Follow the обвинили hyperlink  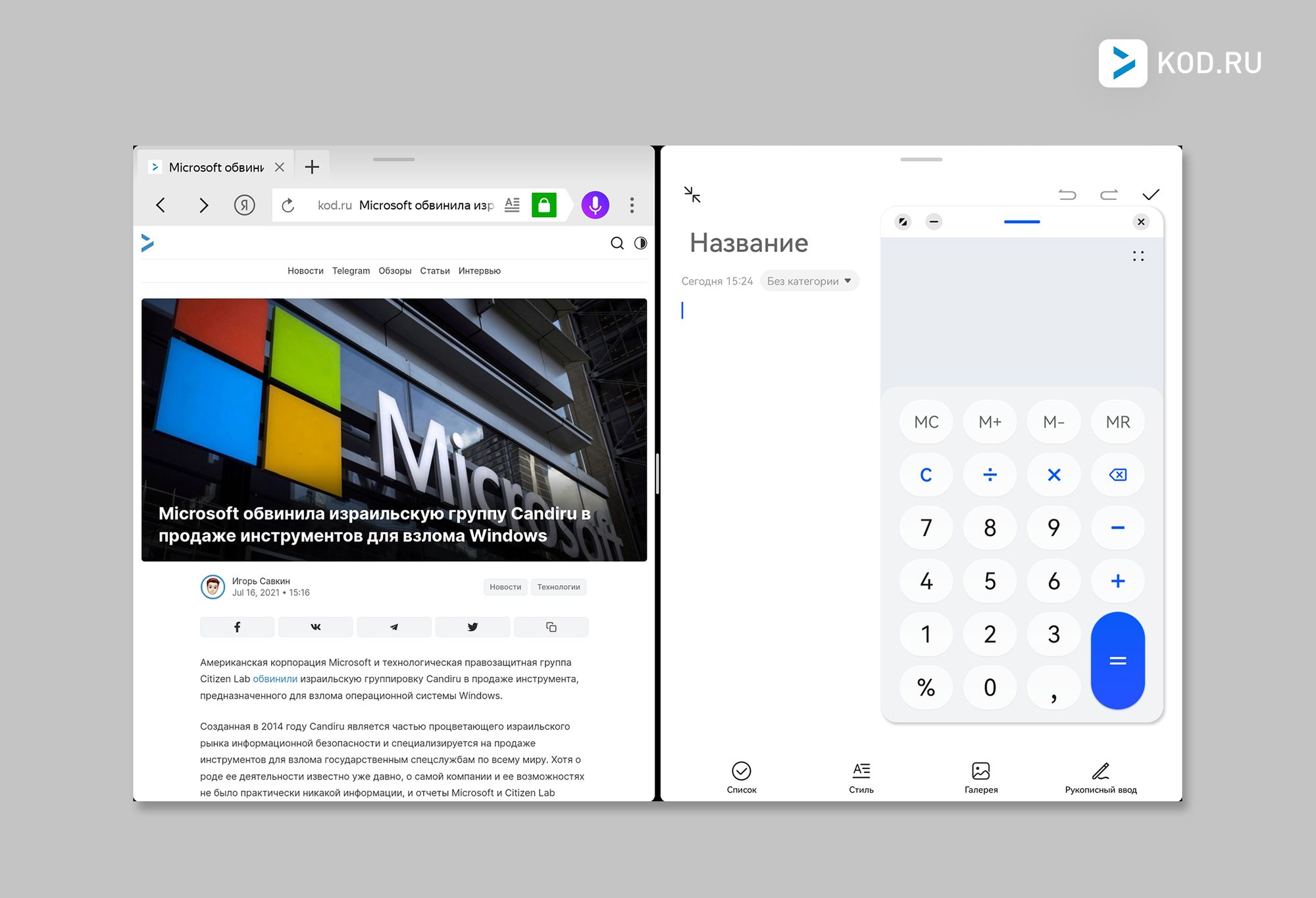[x=275, y=679]
